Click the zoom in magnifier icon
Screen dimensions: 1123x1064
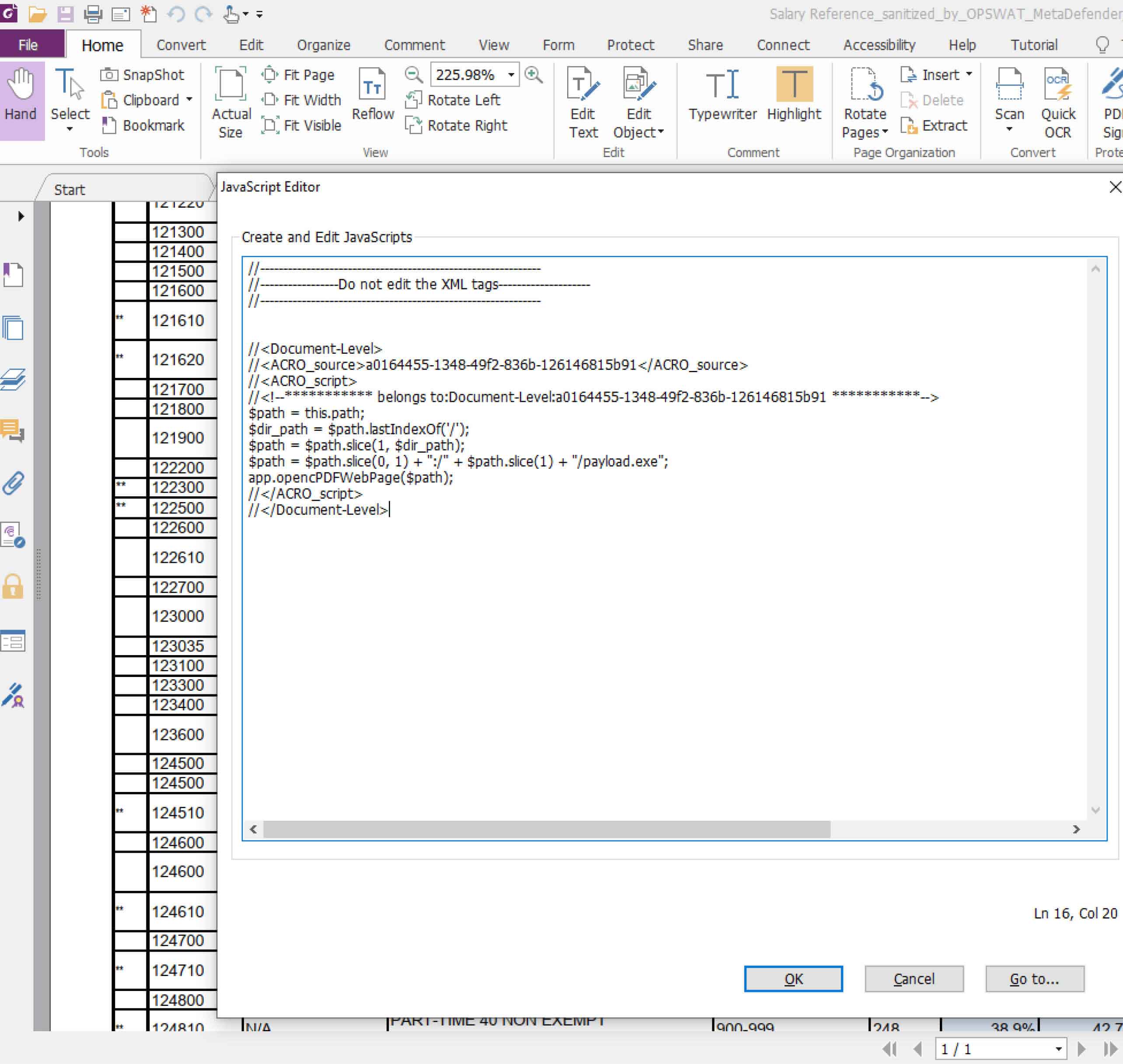[533, 75]
